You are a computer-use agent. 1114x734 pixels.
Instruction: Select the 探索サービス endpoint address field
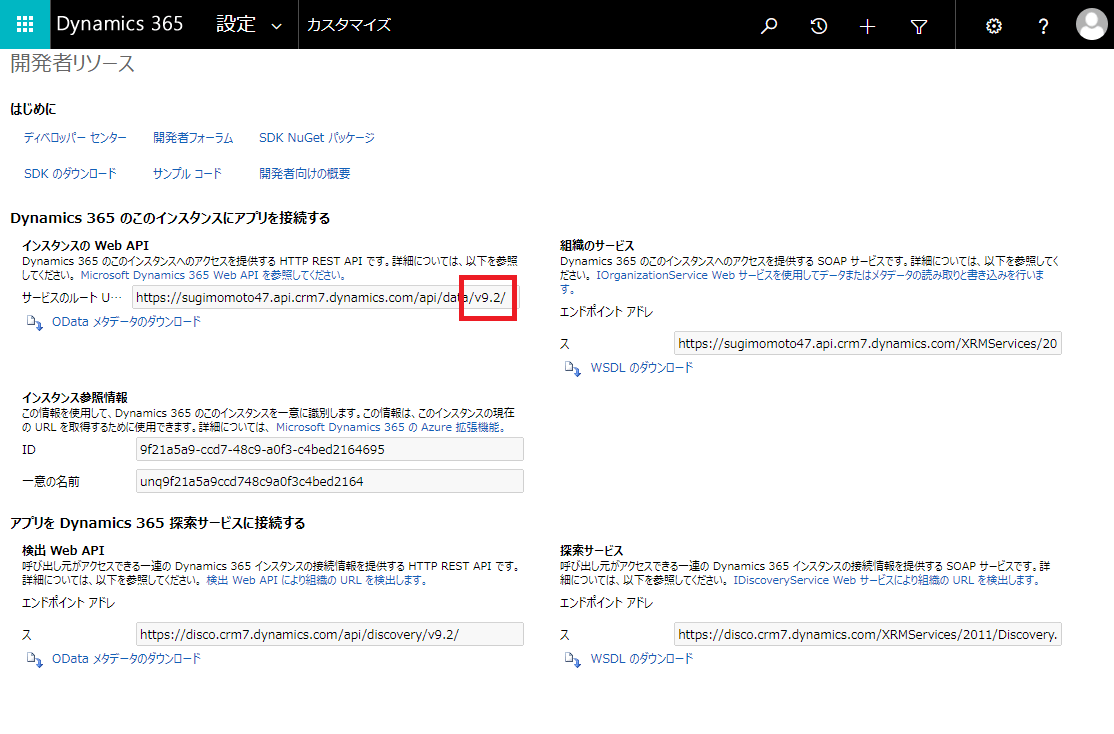click(867, 635)
